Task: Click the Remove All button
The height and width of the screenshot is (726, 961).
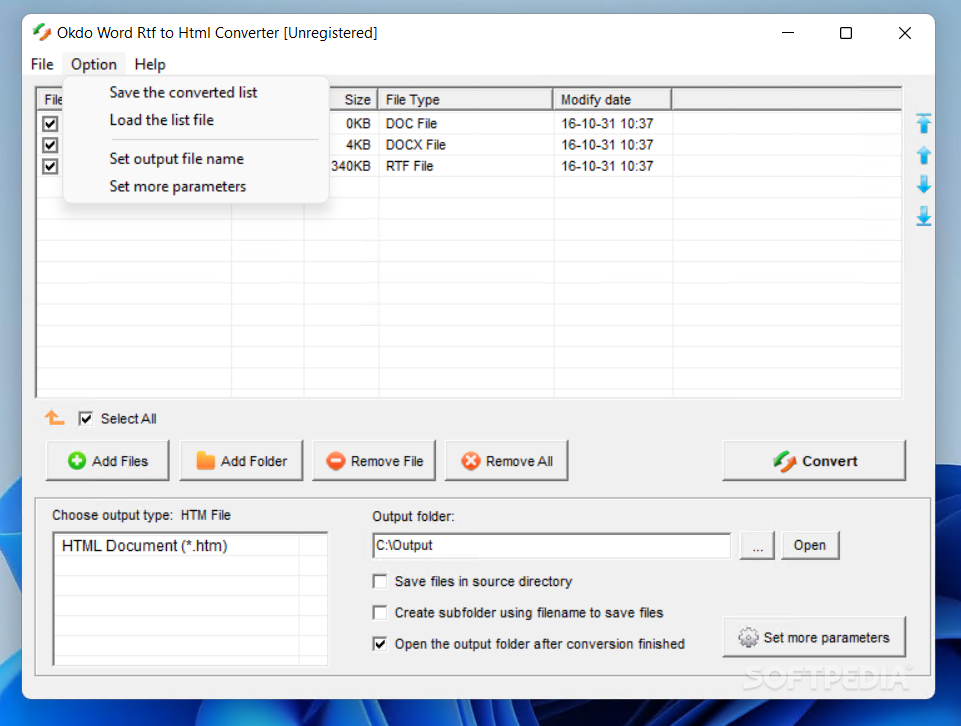Action: click(x=506, y=461)
